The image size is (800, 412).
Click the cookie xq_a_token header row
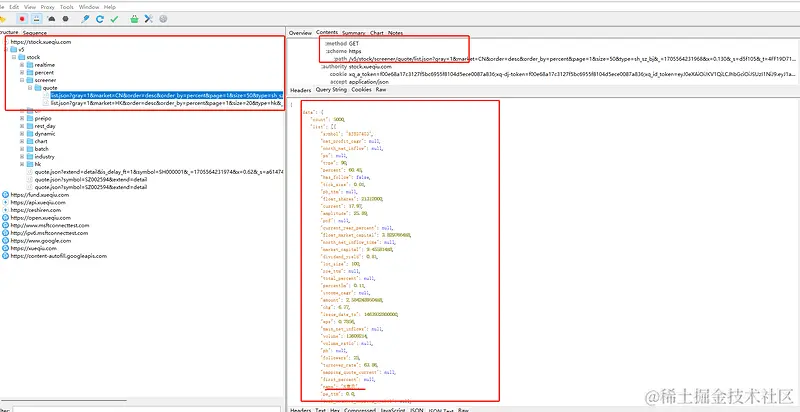tap(563, 74)
